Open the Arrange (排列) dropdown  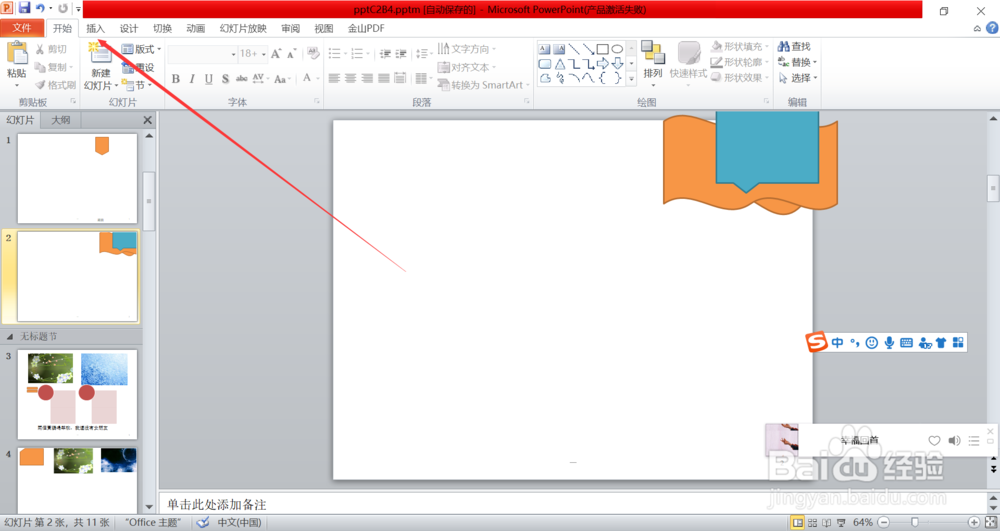pos(652,64)
